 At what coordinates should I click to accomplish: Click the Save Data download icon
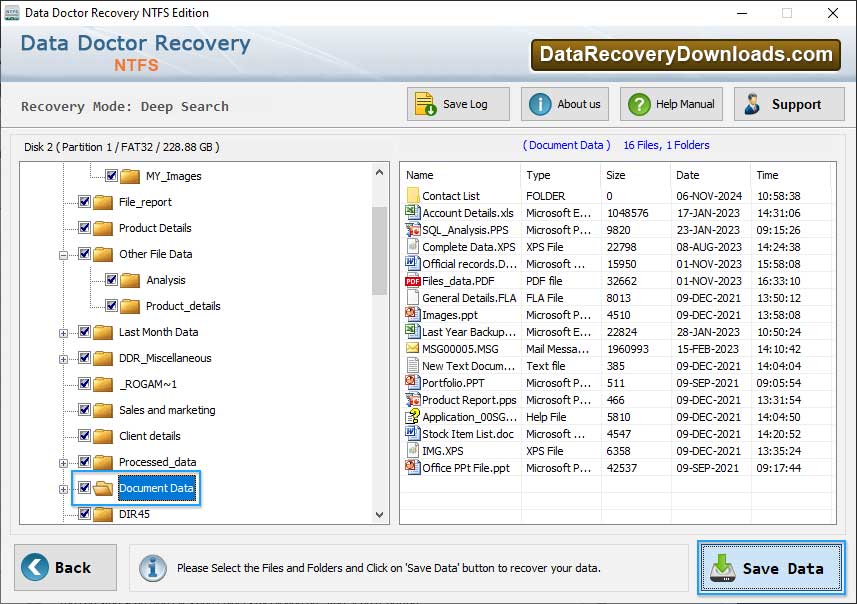[x=723, y=568]
